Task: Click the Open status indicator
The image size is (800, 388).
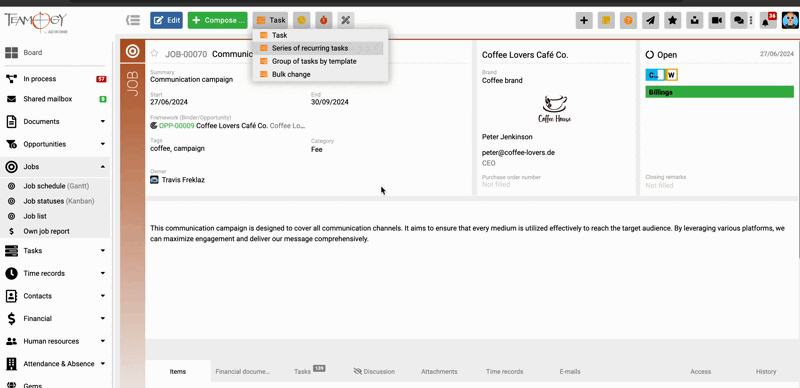Action: 661,55
